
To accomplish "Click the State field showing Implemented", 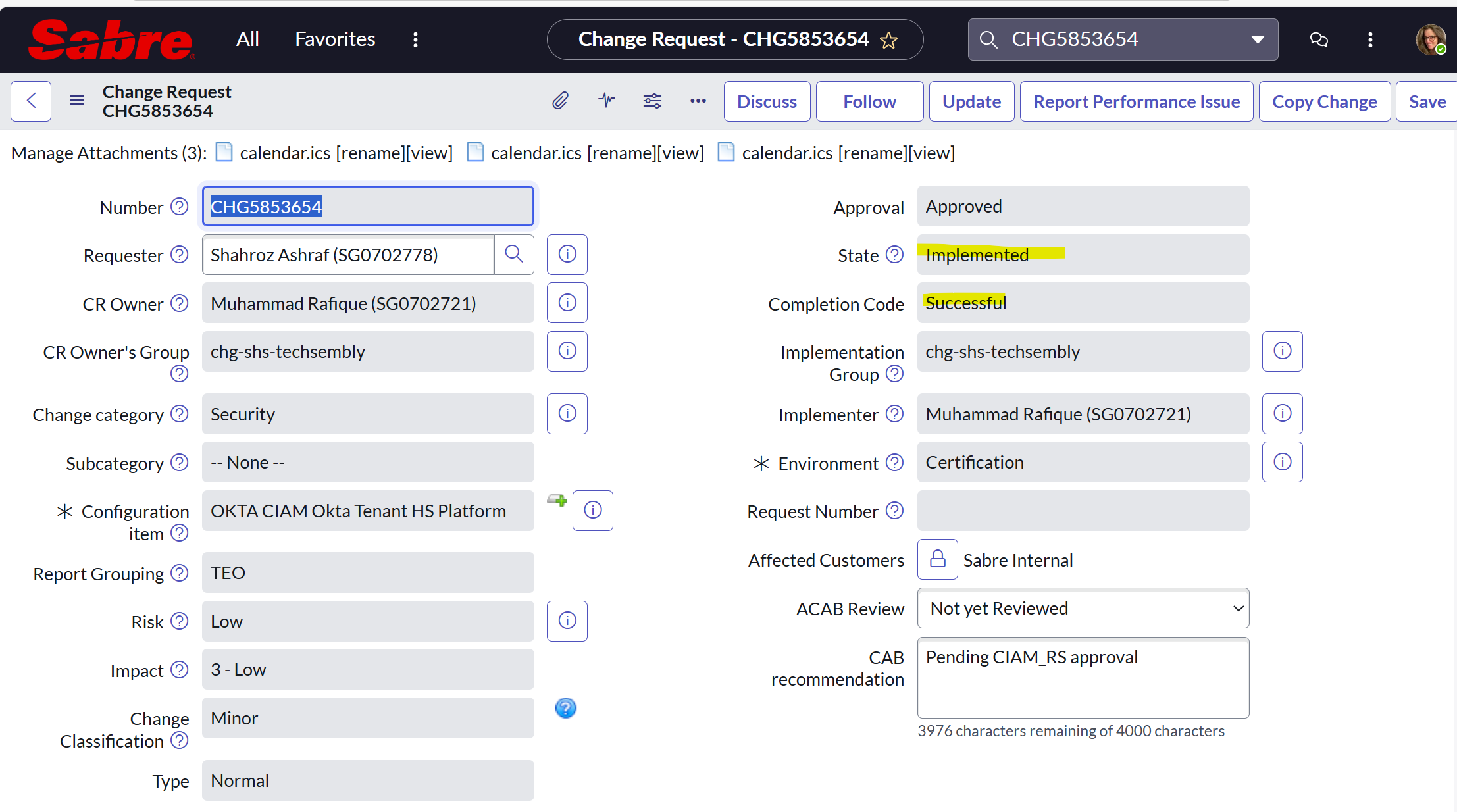I will [1083, 255].
